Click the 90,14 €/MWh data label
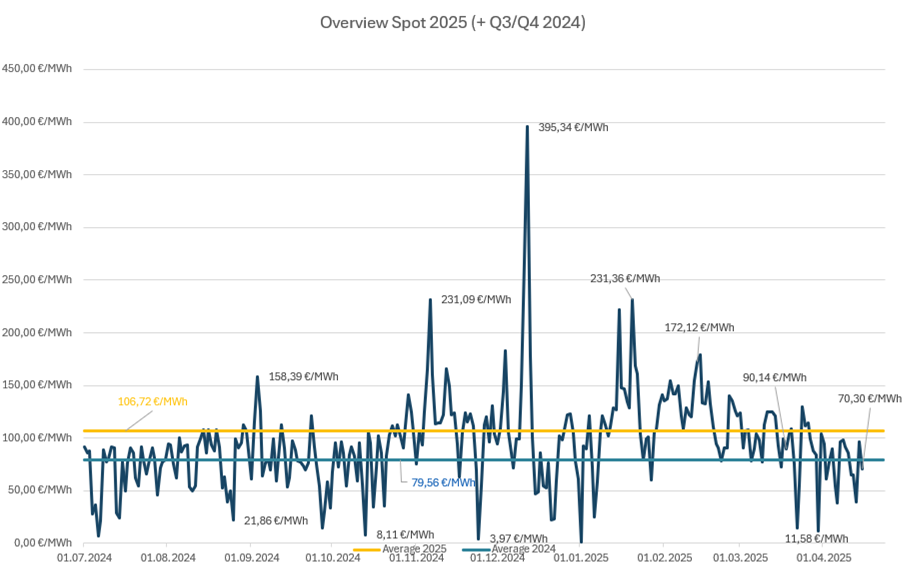The width and height of the screenshot is (906, 569). [774, 377]
